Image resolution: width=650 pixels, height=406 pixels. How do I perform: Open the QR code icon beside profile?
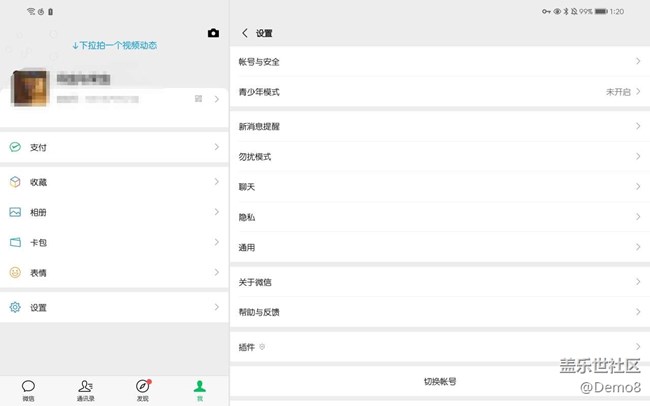pyautogui.click(x=199, y=98)
